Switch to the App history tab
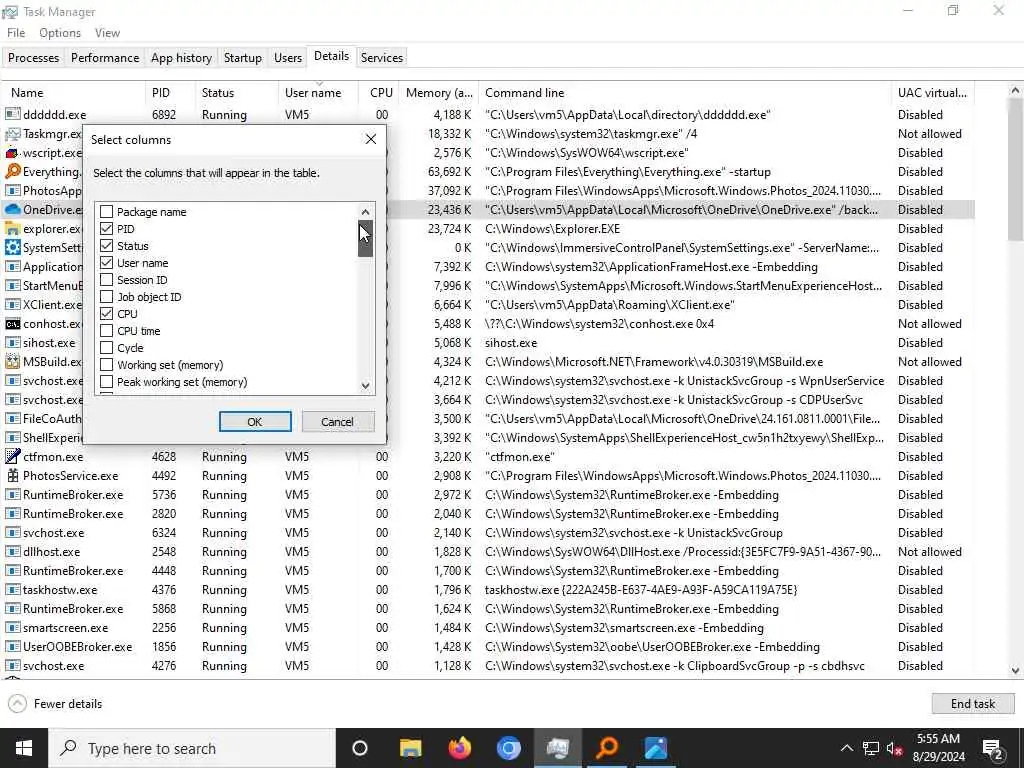The image size is (1024, 768). (x=182, y=57)
